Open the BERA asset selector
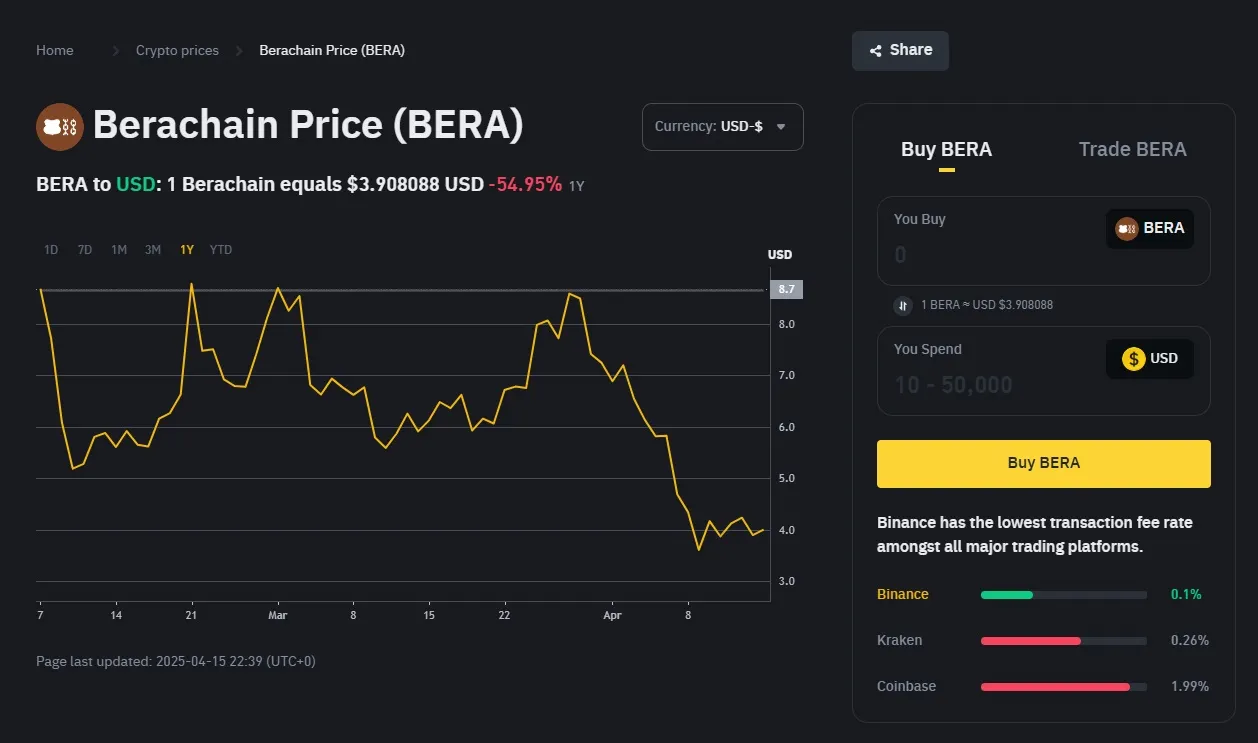The height and width of the screenshot is (743, 1258). coord(1150,229)
